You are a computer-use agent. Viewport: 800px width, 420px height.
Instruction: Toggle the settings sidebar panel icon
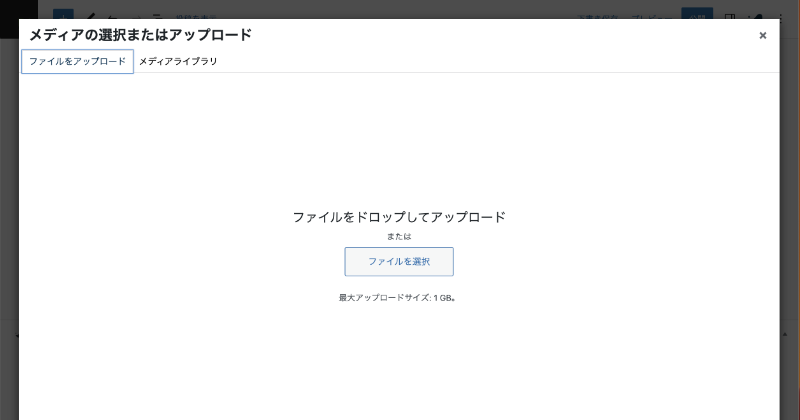(730, 15)
